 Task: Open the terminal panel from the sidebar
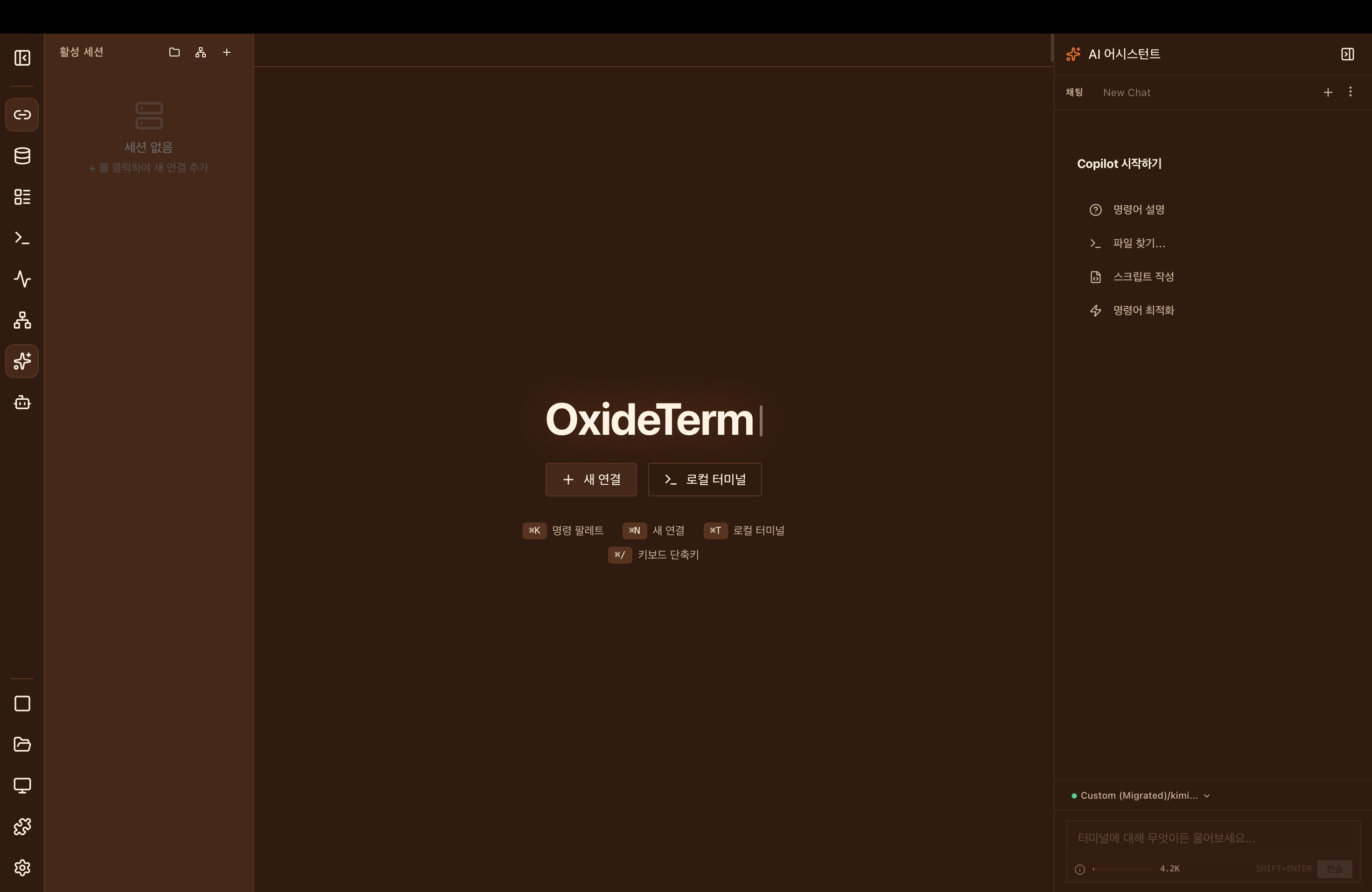click(x=22, y=237)
